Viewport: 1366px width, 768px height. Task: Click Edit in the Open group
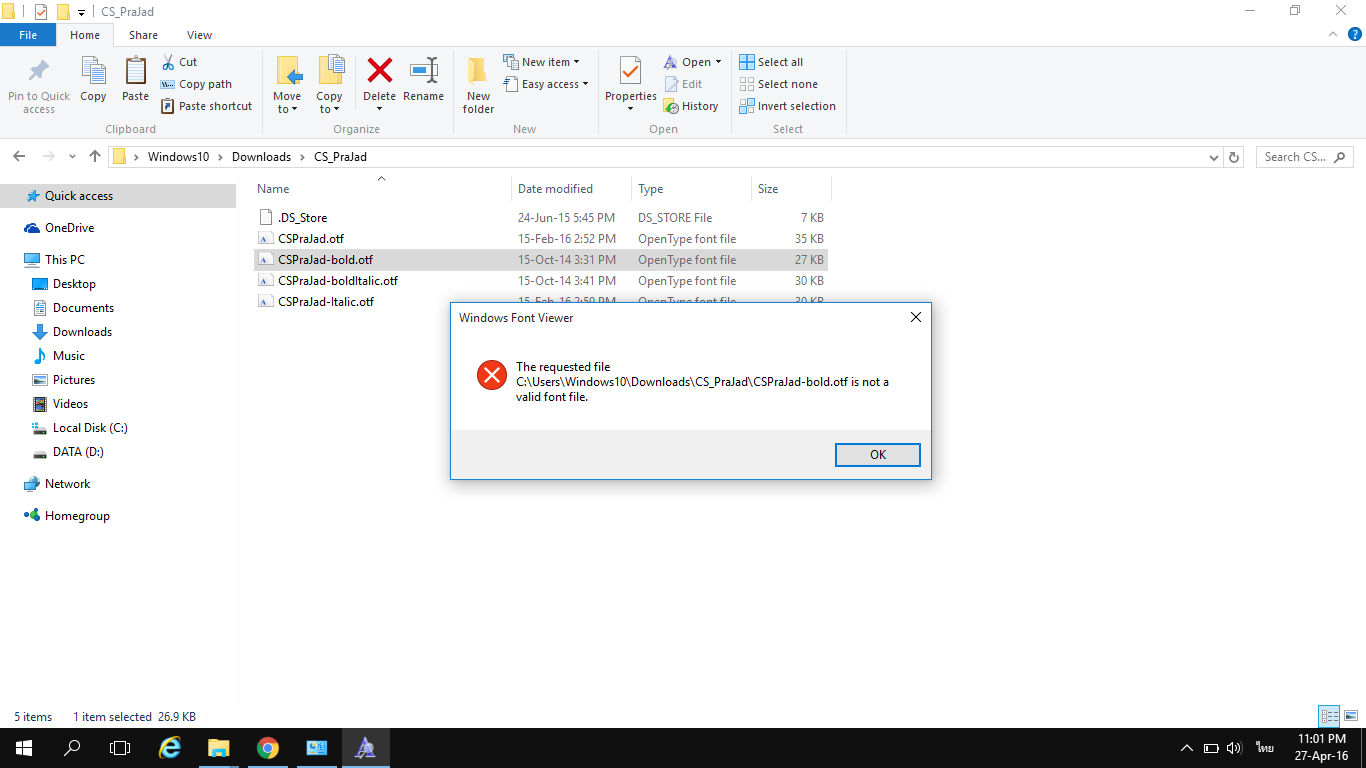click(683, 84)
